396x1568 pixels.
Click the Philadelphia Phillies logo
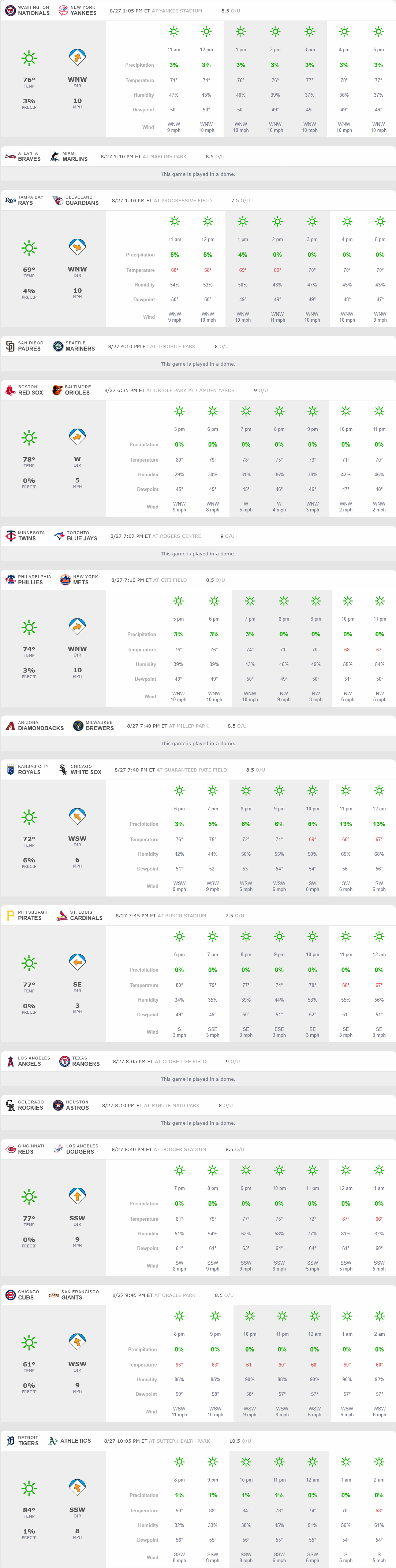tap(10, 580)
